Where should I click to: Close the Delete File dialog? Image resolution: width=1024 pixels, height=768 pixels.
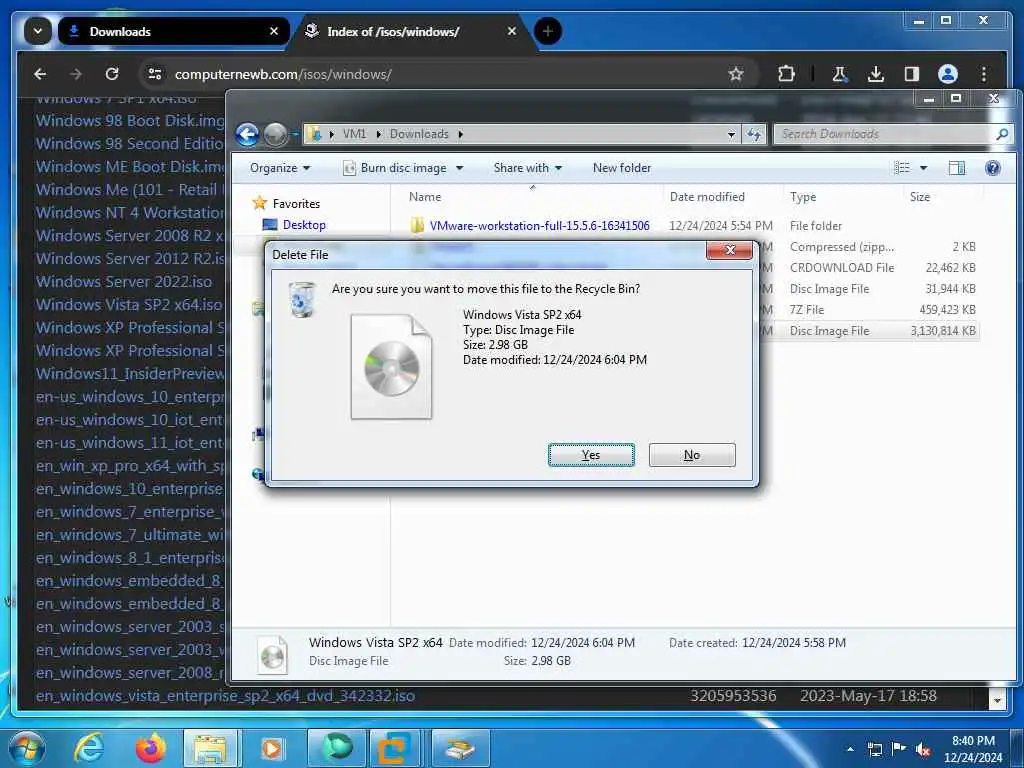click(x=729, y=250)
